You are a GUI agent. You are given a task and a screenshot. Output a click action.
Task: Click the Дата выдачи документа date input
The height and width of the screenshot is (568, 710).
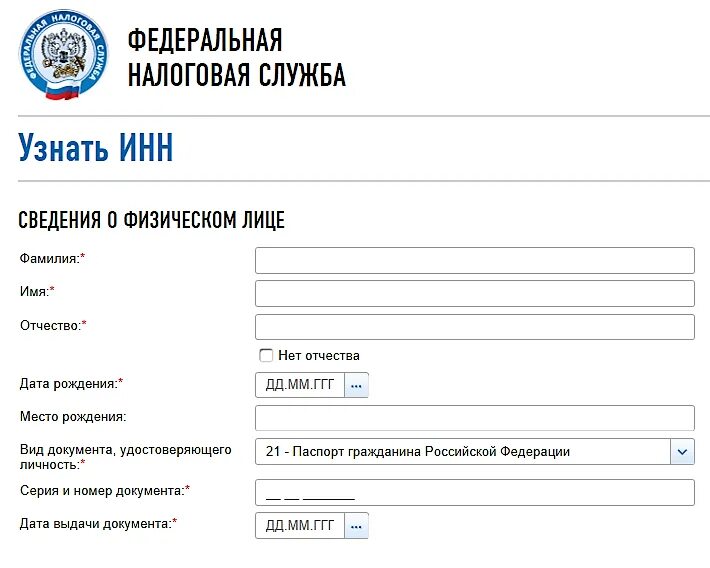pos(300,525)
